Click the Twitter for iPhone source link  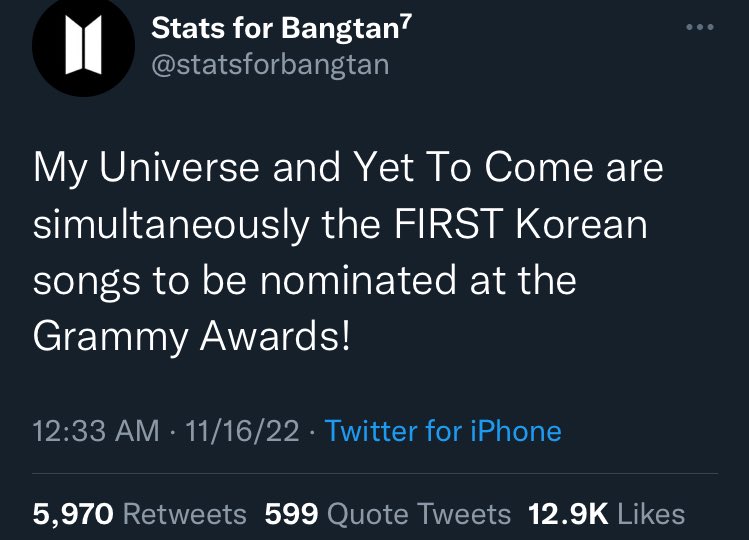pyautogui.click(x=443, y=431)
